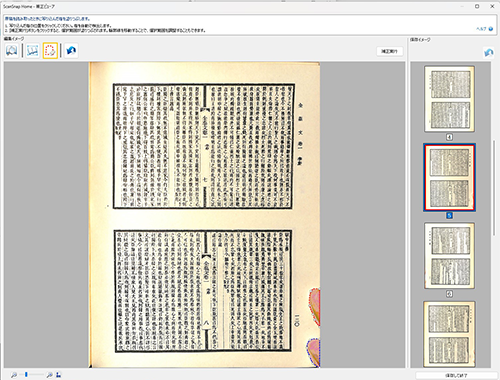Select the finger fill-in (point retouch) tool

[50, 51]
